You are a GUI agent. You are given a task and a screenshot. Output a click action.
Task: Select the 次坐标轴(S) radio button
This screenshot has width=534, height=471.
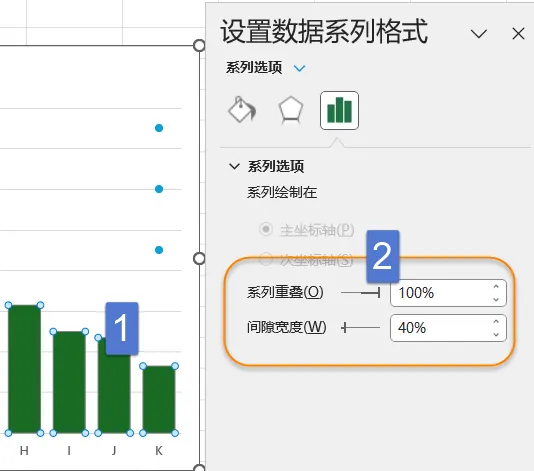click(266, 259)
